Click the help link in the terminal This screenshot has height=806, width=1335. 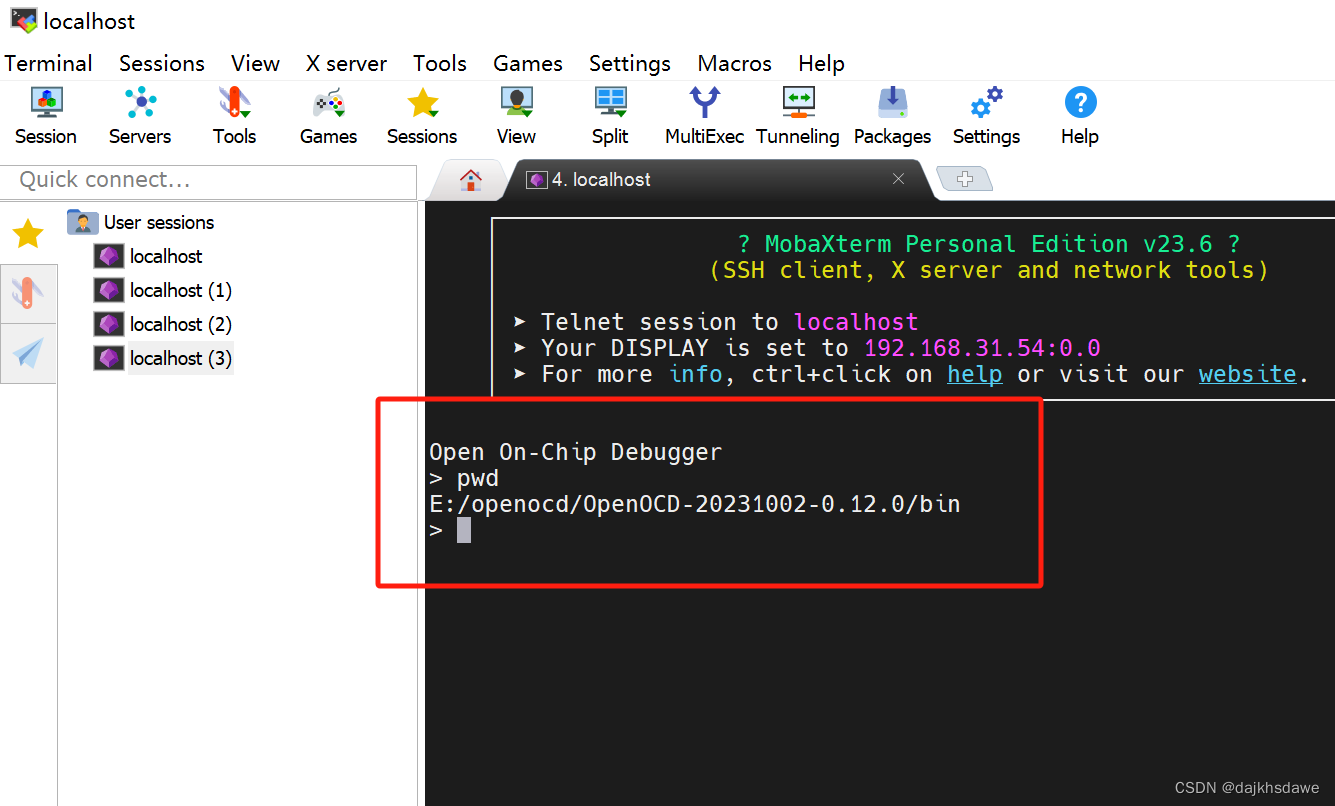[974, 374]
